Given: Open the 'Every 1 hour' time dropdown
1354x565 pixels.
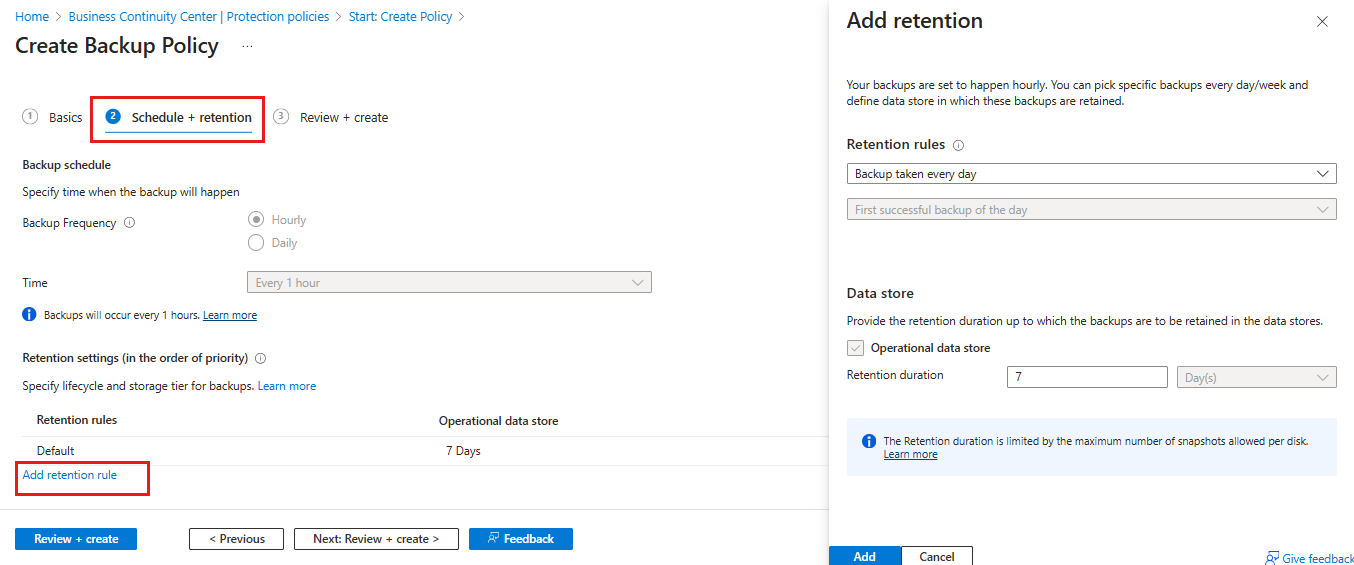Looking at the screenshot, I should [449, 283].
